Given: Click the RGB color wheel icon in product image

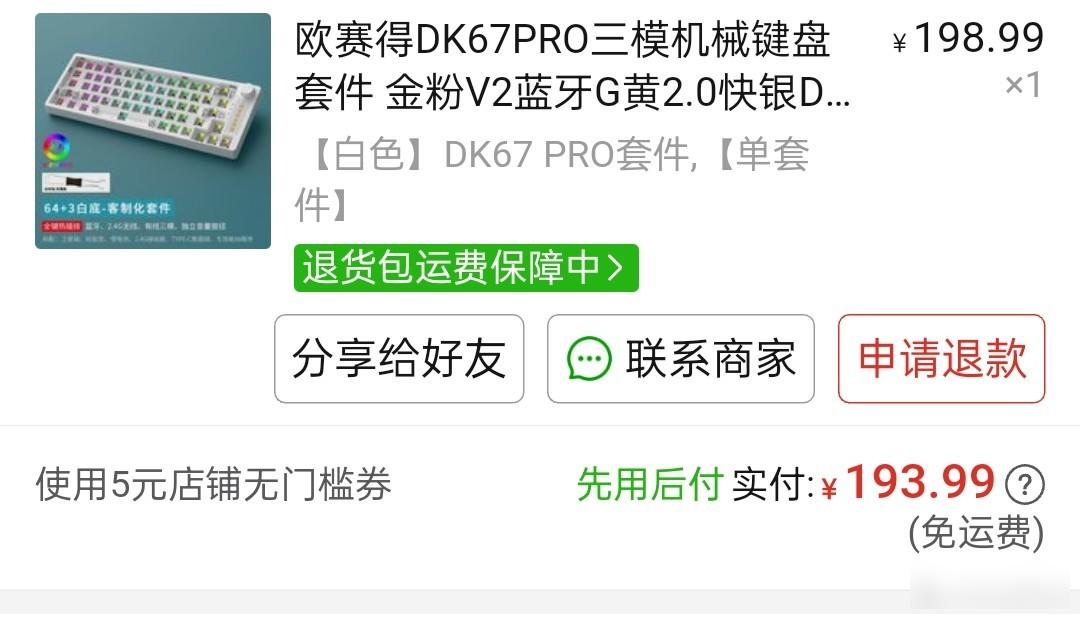Looking at the screenshot, I should coord(56,148).
